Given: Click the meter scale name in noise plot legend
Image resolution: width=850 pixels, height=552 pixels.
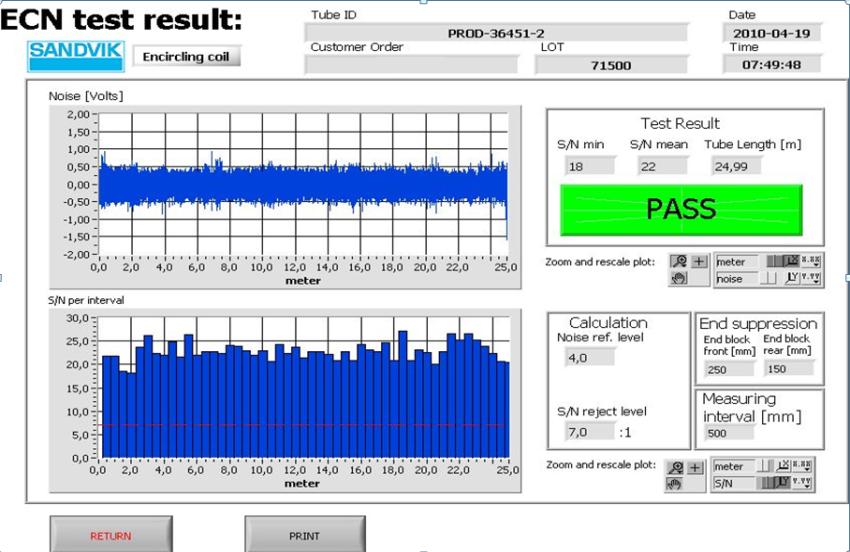Looking at the screenshot, I should coord(737,261).
